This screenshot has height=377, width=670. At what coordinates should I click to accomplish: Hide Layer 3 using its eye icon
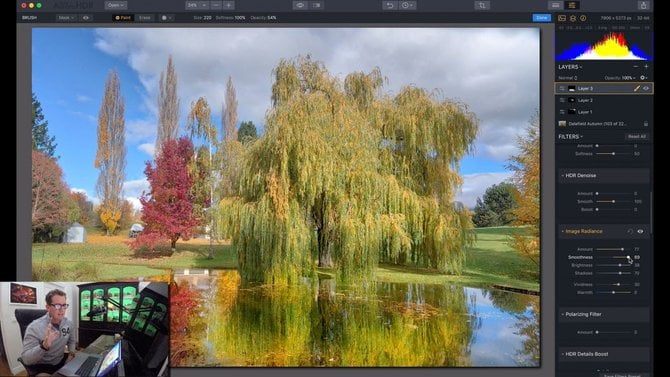pyautogui.click(x=646, y=88)
